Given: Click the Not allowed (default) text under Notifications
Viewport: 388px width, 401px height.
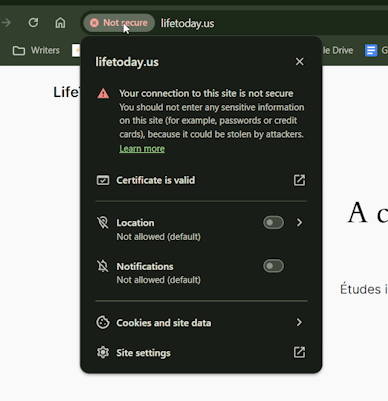Looking at the screenshot, I should (159, 280).
